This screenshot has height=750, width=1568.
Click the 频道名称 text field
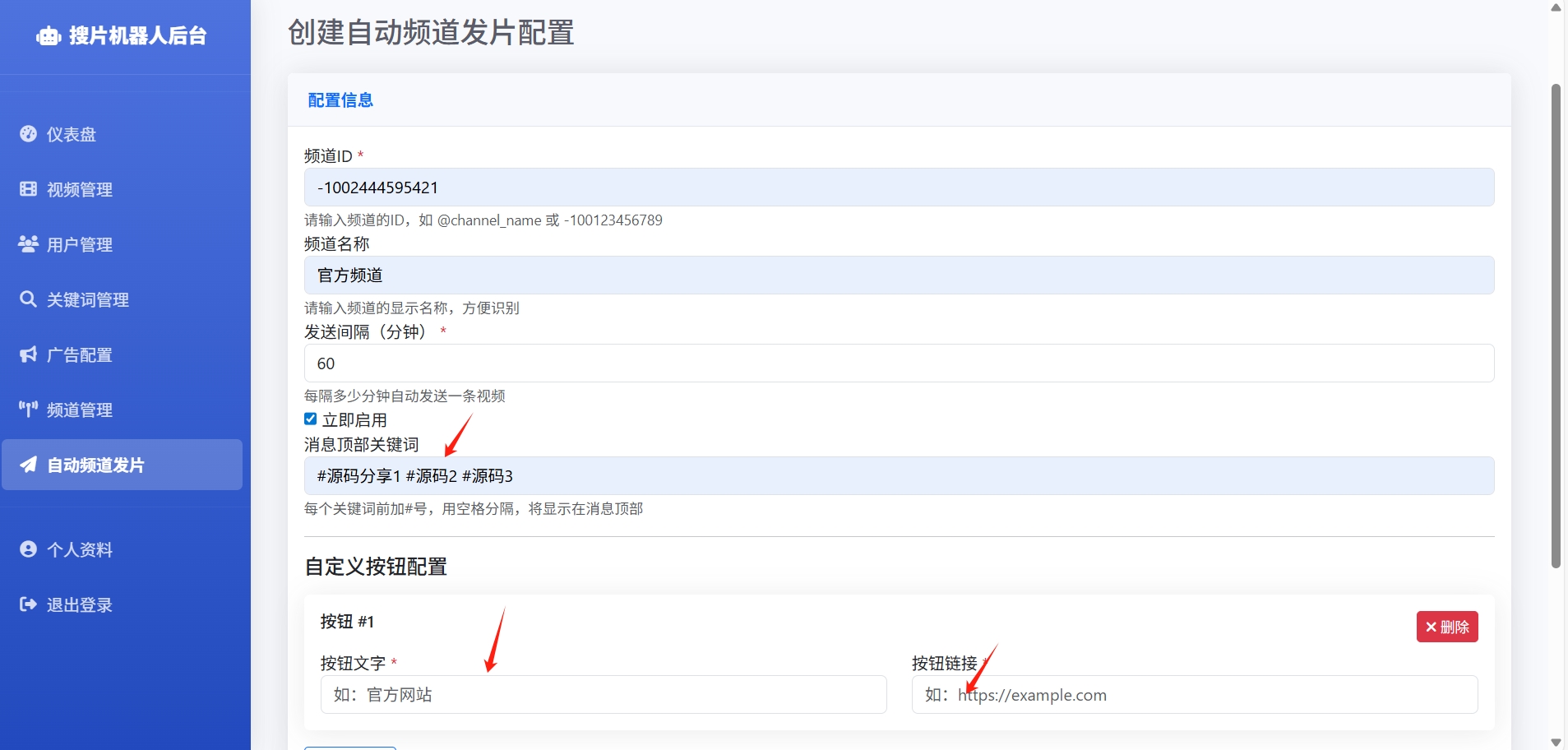(898, 275)
